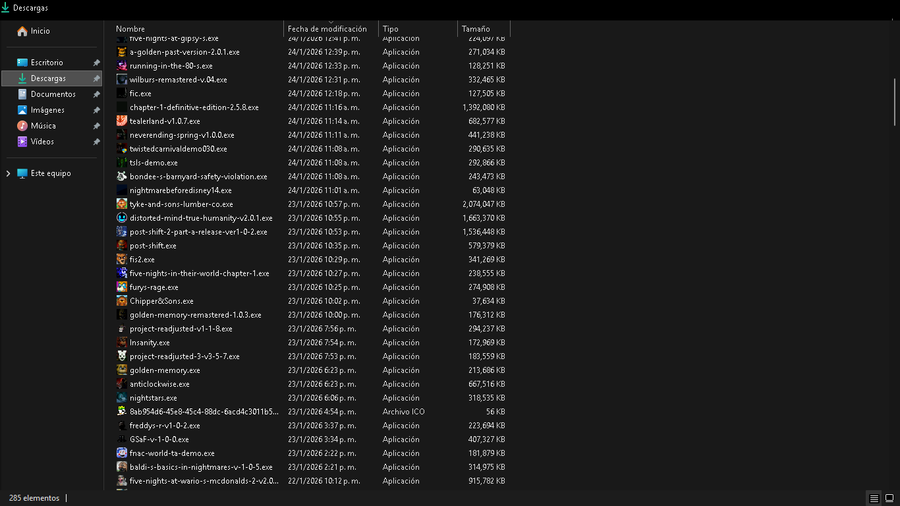This screenshot has height=506, width=900.
Task: Open the Música folder icon
Action: click(x=22, y=126)
